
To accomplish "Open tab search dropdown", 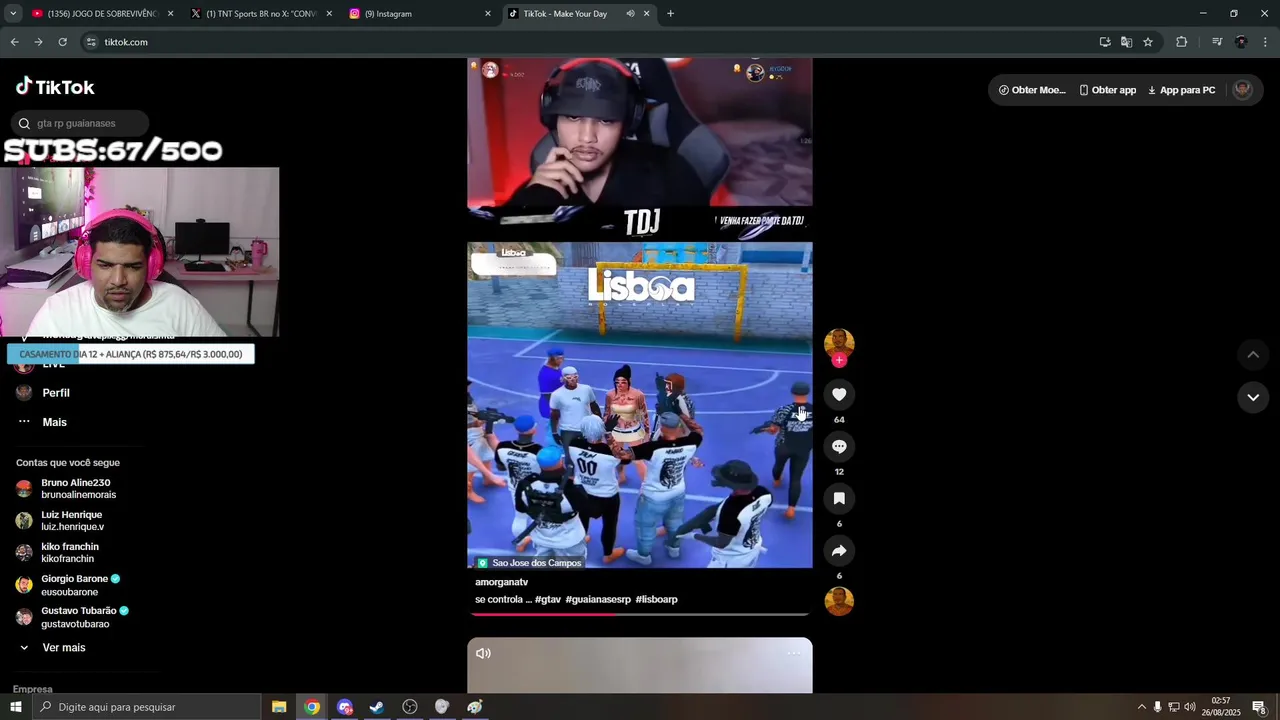I will point(13,14).
